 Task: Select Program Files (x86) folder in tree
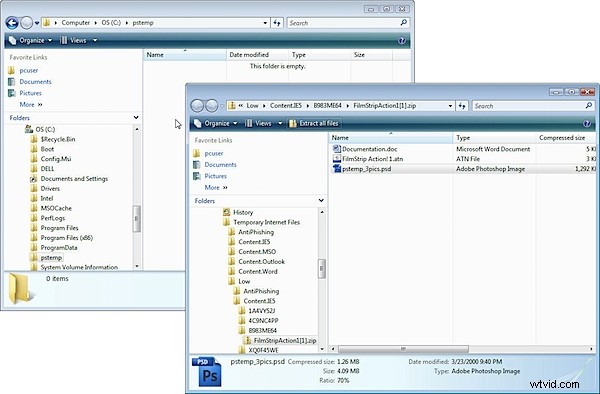coord(67,238)
